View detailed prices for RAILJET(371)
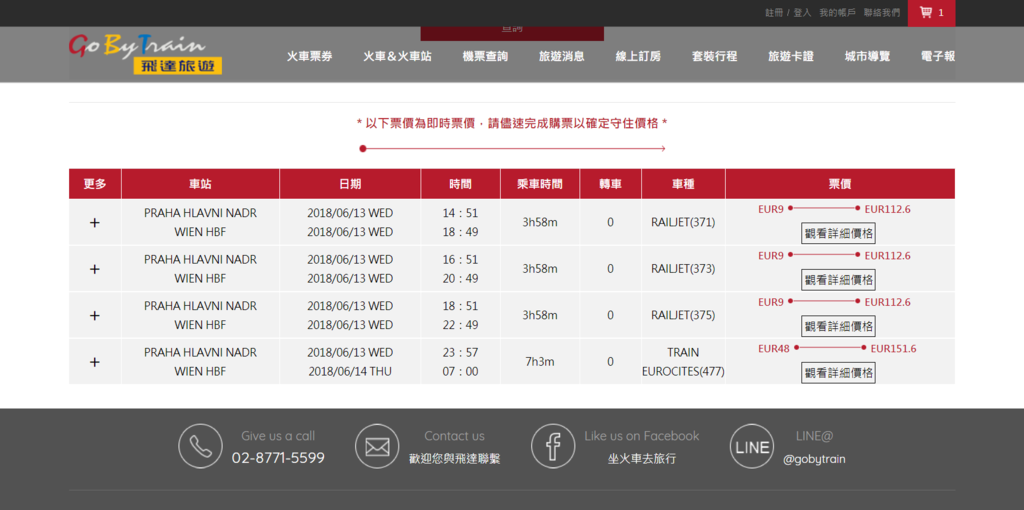 coord(839,233)
